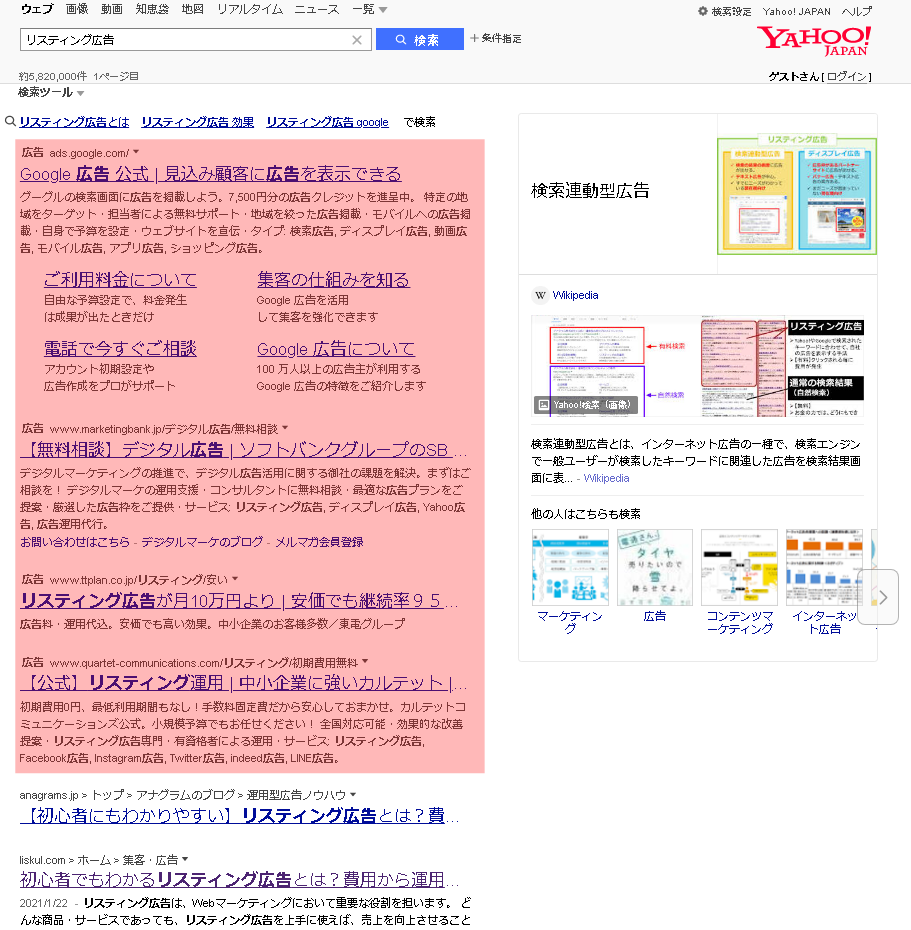
Task: Open the 検索設定 gear icon
Action: pos(703,11)
